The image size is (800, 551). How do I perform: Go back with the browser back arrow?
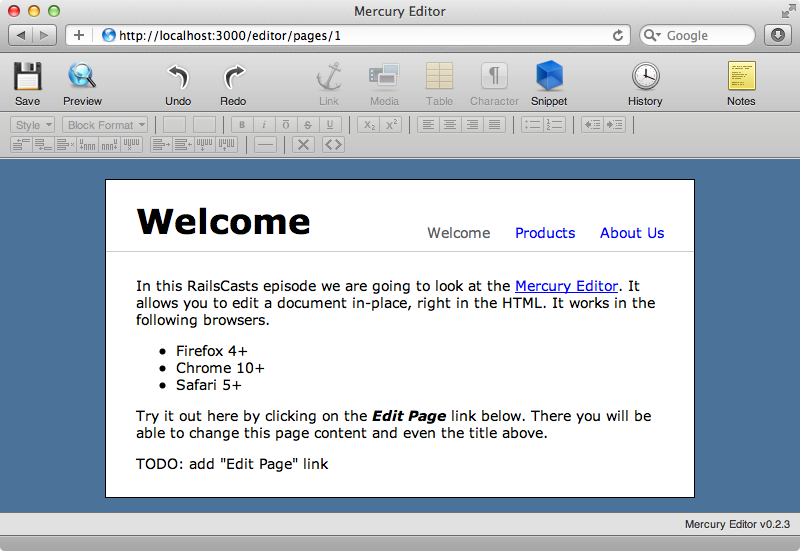point(21,35)
